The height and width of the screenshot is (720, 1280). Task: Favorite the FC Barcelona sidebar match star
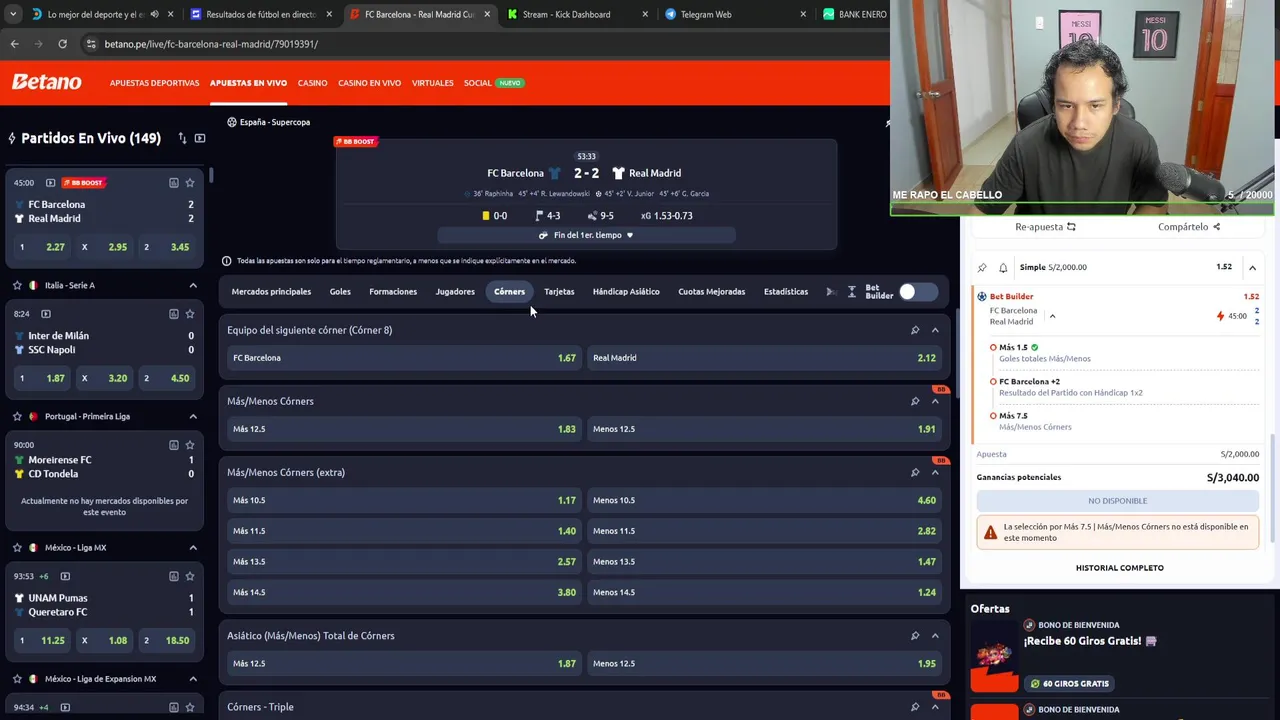click(x=190, y=183)
